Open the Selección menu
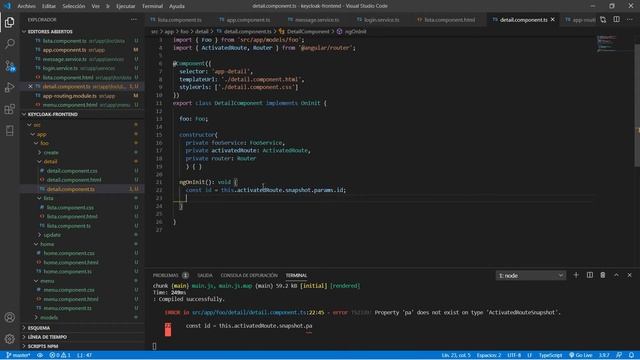This screenshot has height=360, width=640. click(x=73, y=6)
